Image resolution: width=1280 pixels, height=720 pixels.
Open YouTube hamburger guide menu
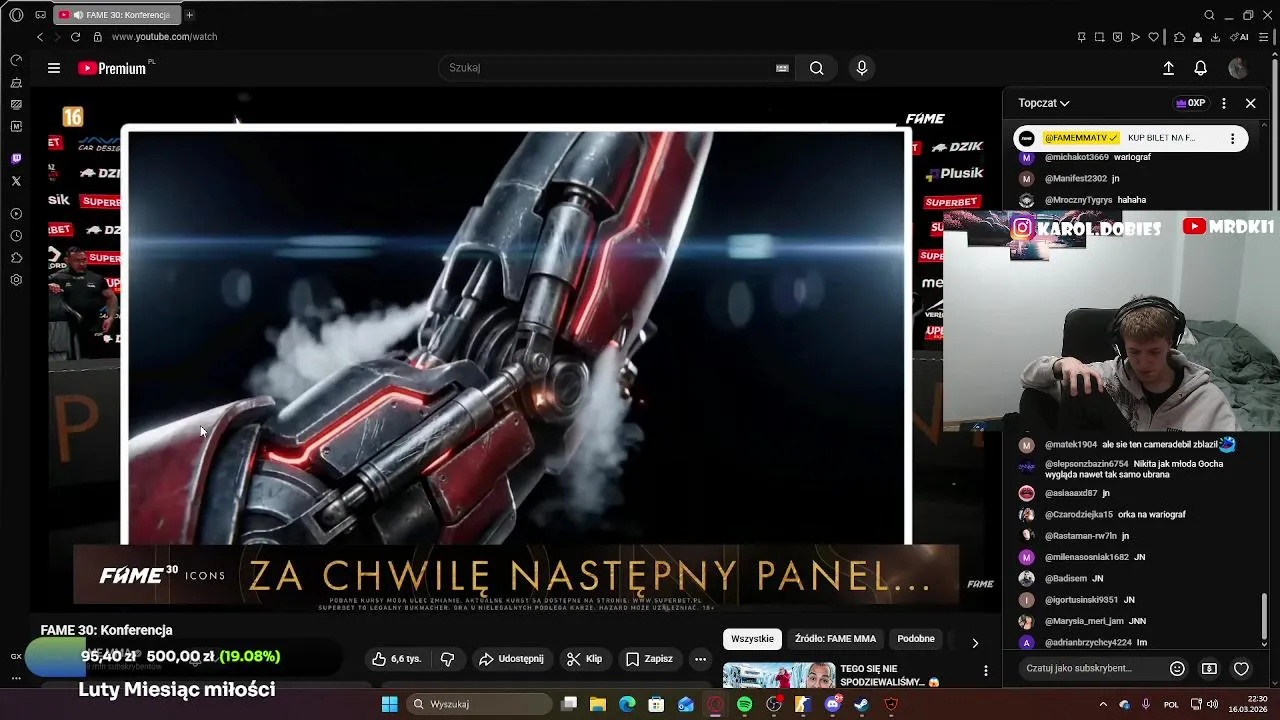(54, 68)
